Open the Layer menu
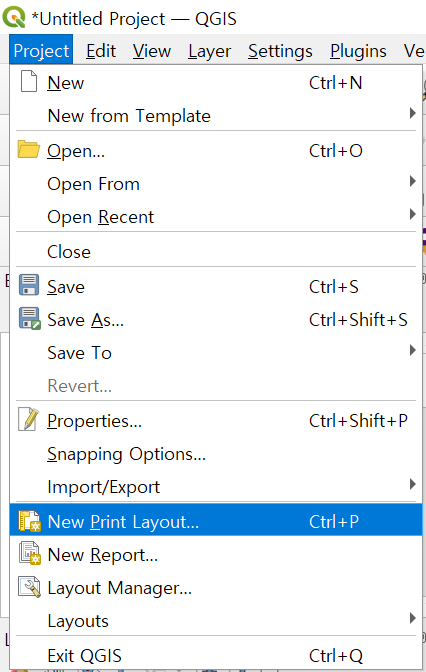 point(210,51)
